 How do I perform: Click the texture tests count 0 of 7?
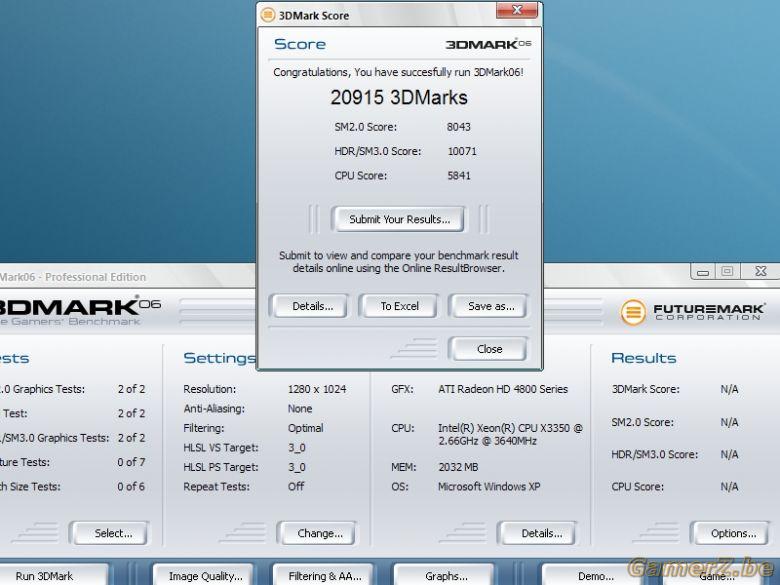click(x=131, y=462)
